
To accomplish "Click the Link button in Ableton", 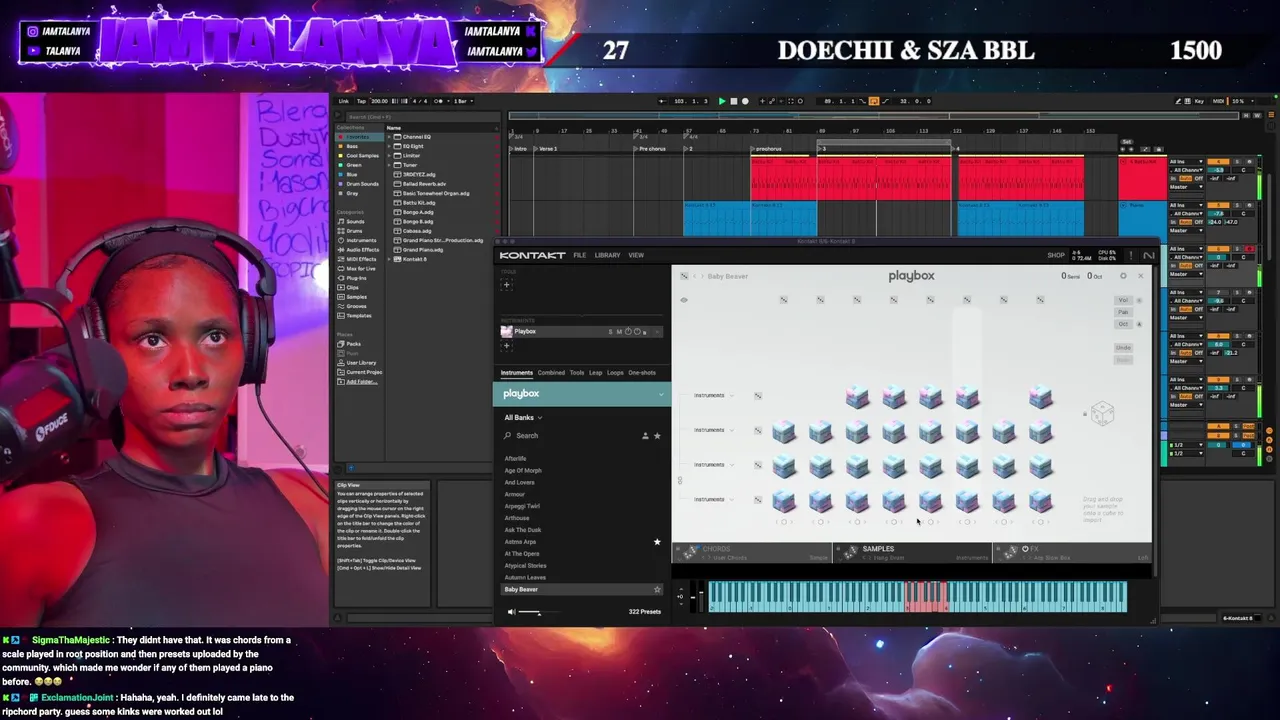I will (x=344, y=101).
